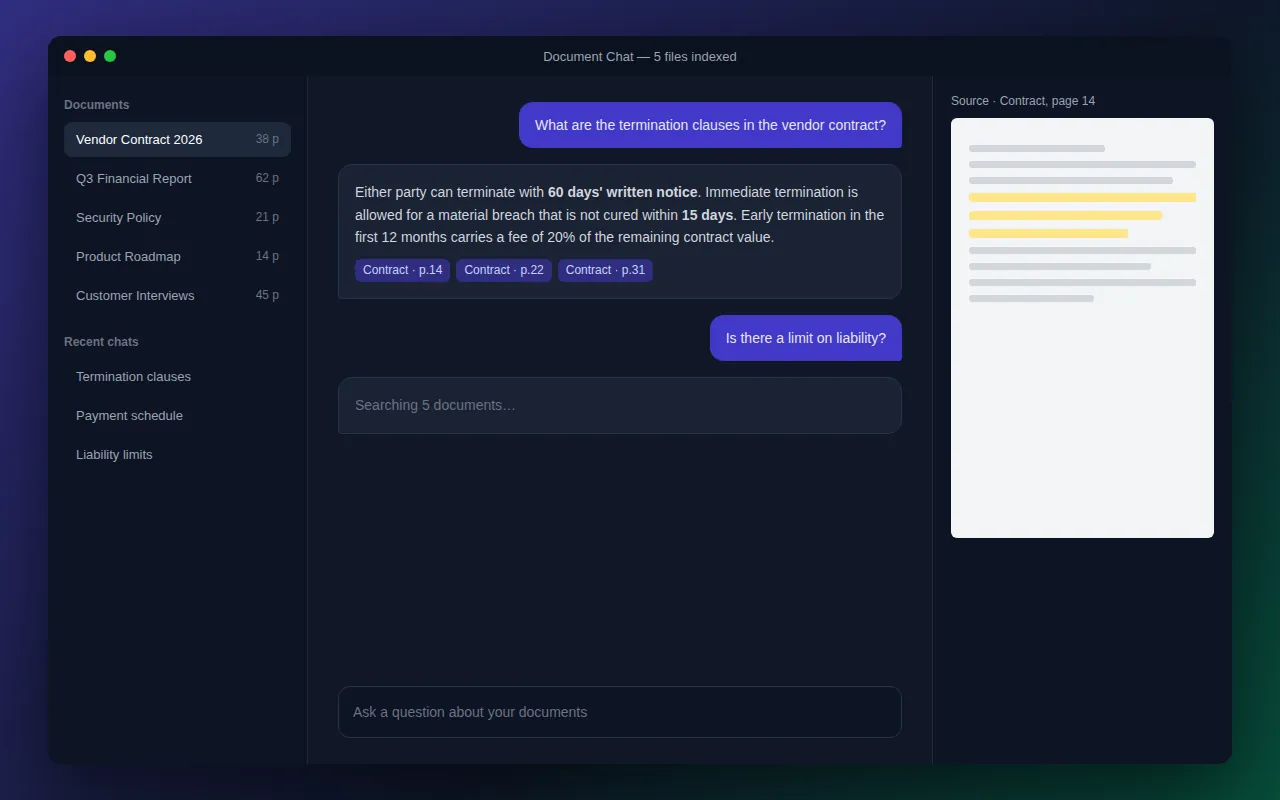The image size is (1280, 800).
Task: Click the 'Is there a limit on liability?' message
Action: pyautogui.click(x=806, y=338)
